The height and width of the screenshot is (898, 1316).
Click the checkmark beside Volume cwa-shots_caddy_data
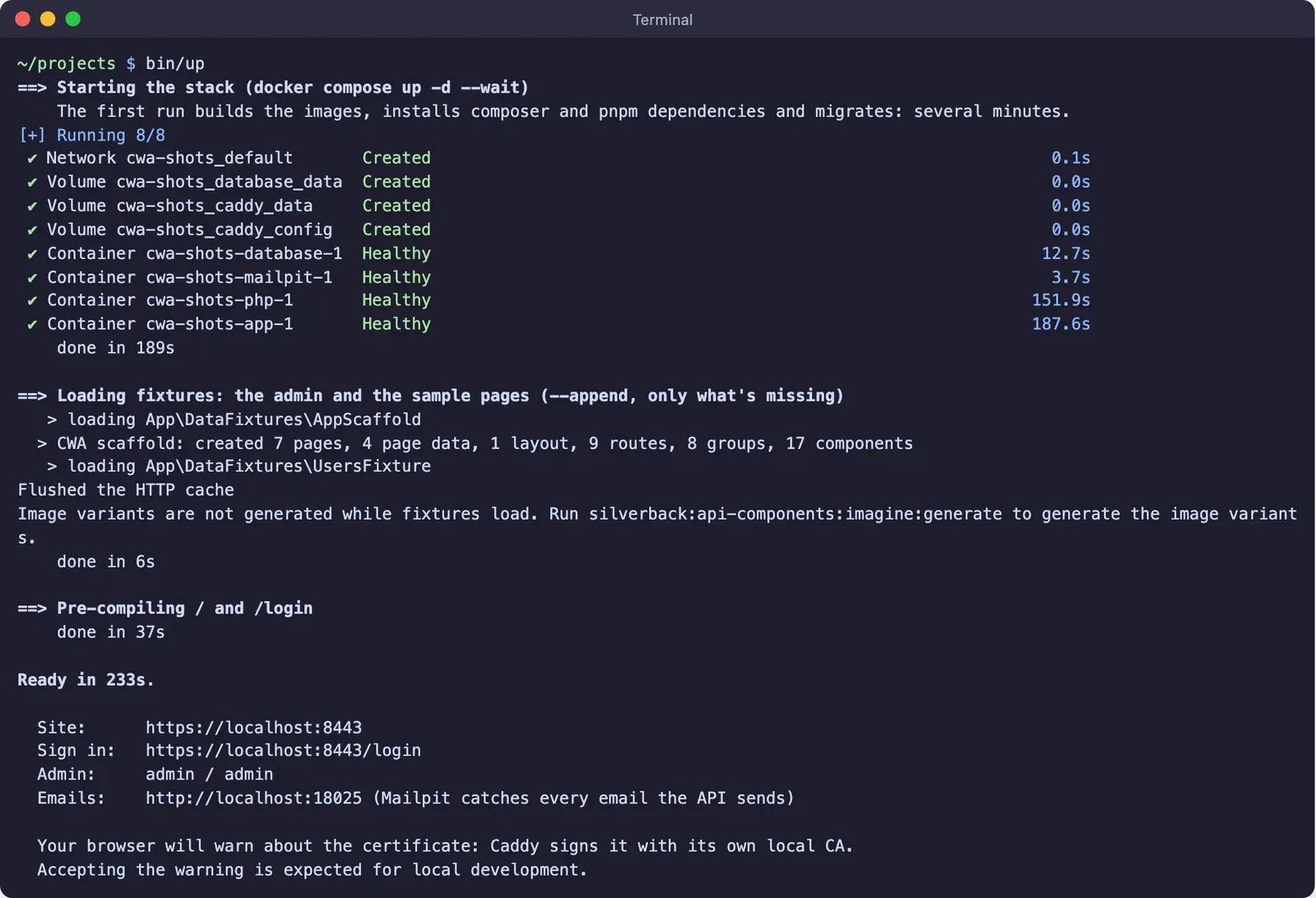32,206
